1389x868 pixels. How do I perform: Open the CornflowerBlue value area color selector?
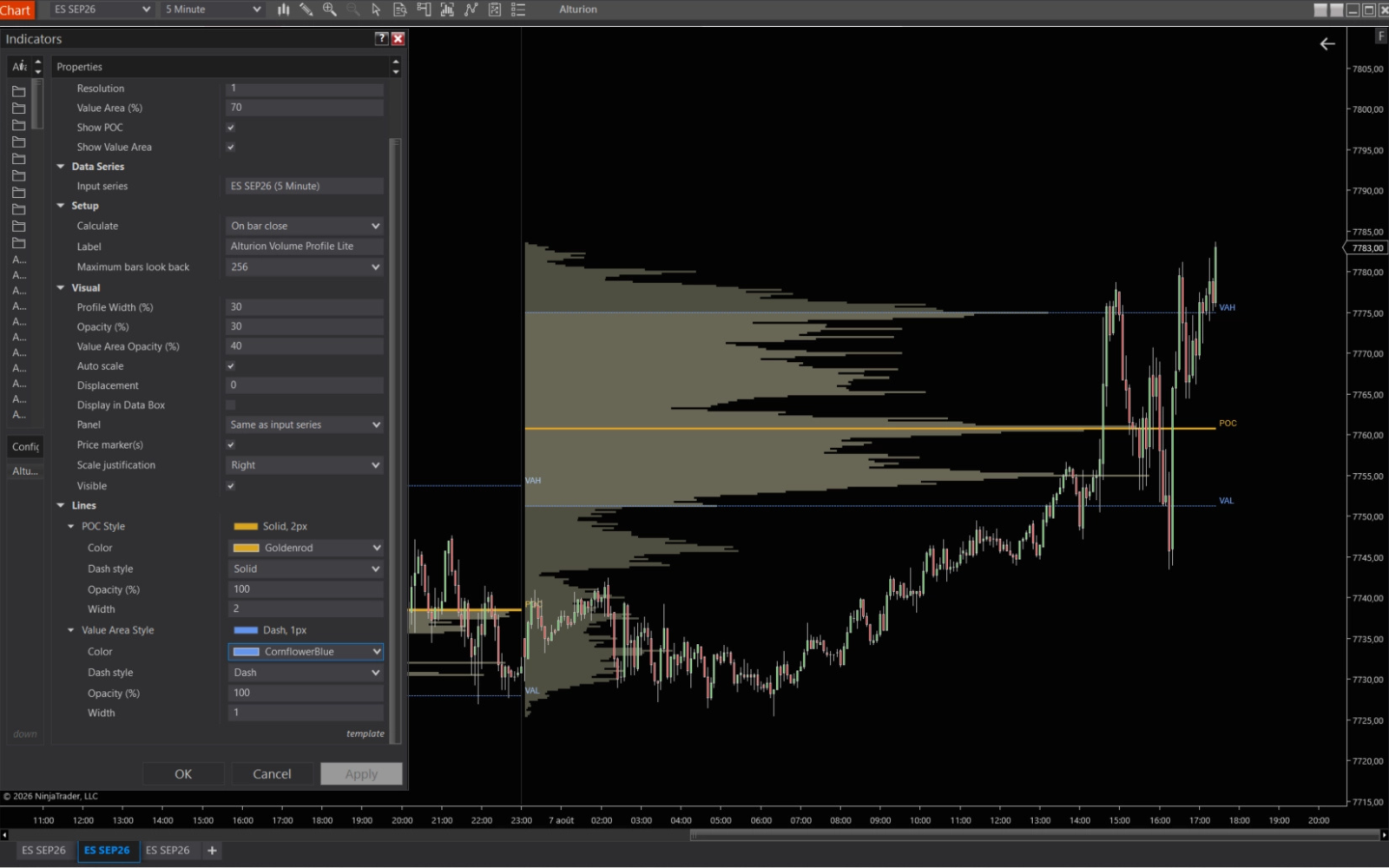click(x=305, y=652)
